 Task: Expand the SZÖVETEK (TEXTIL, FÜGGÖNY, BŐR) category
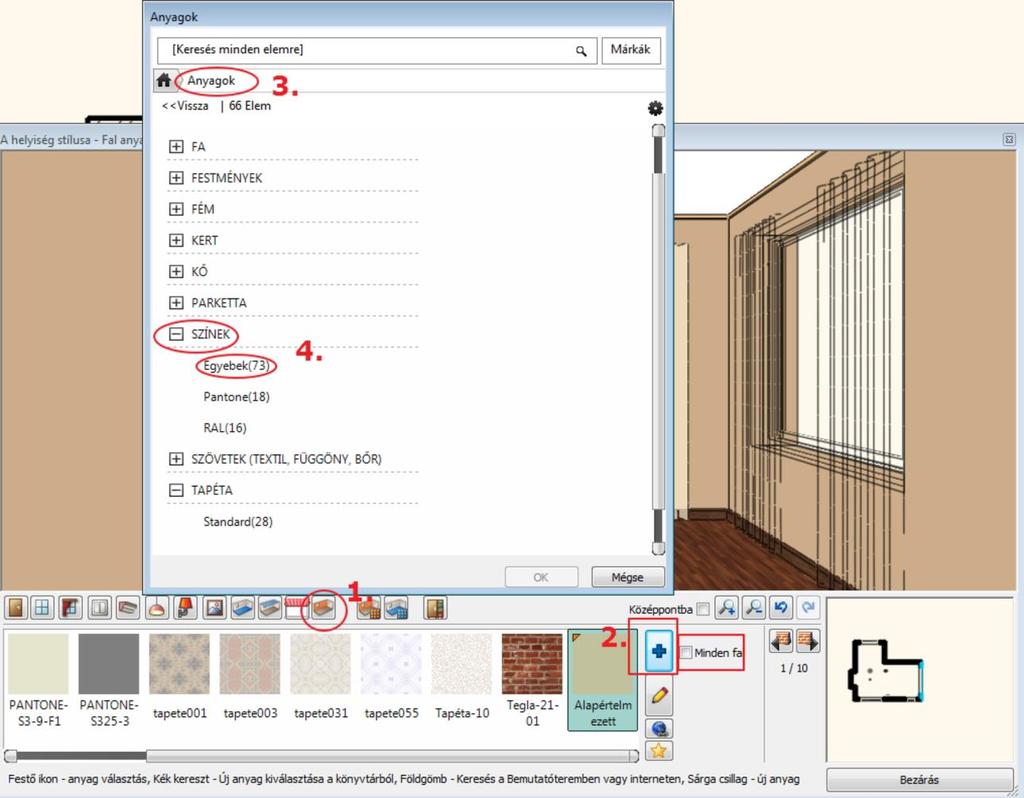(176, 458)
